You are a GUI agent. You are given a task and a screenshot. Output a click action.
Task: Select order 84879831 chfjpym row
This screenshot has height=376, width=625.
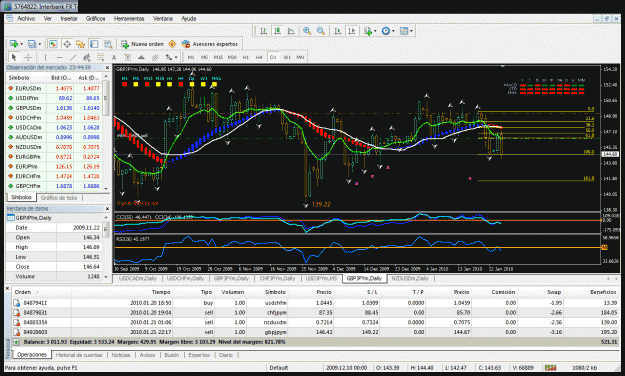pyautogui.click(x=315, y=313)
